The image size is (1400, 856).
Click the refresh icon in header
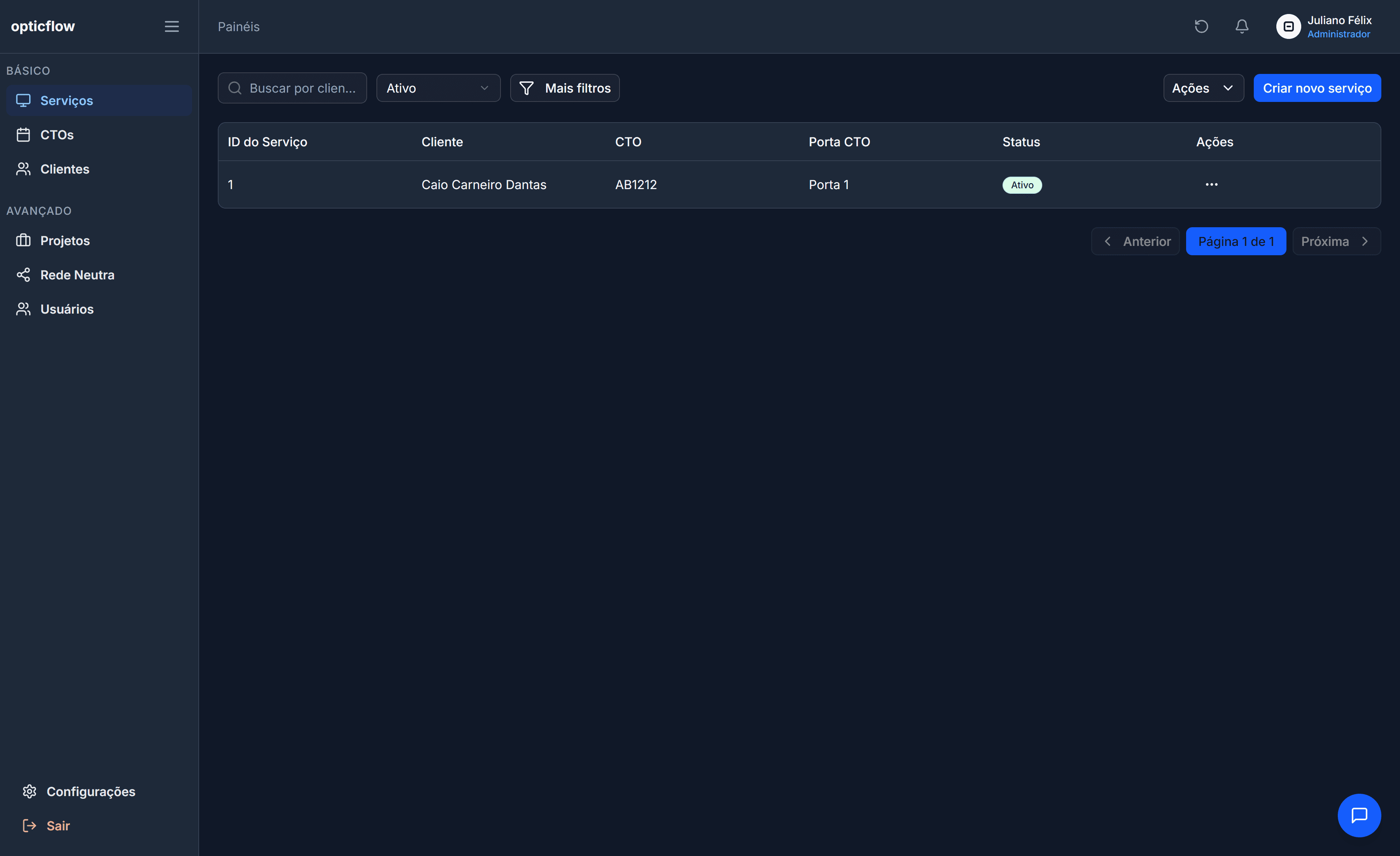pyautogui.click(x=1201, y=27)
